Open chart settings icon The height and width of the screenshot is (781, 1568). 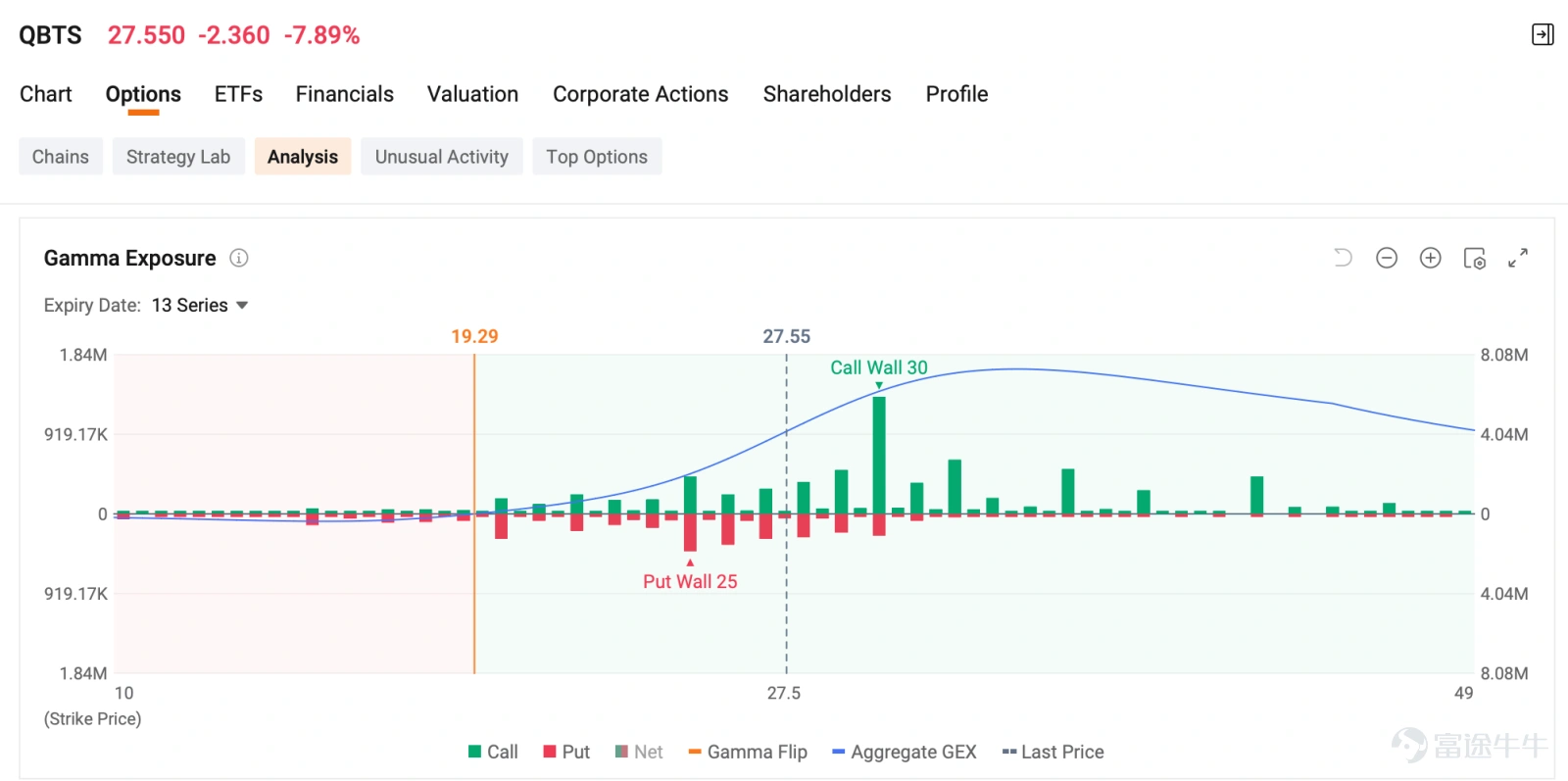click(1475, 258)
